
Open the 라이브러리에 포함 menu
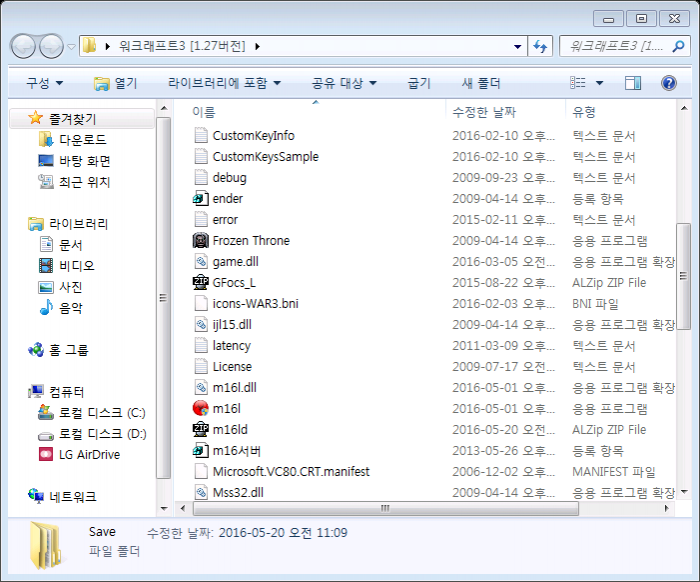point(224,83)
